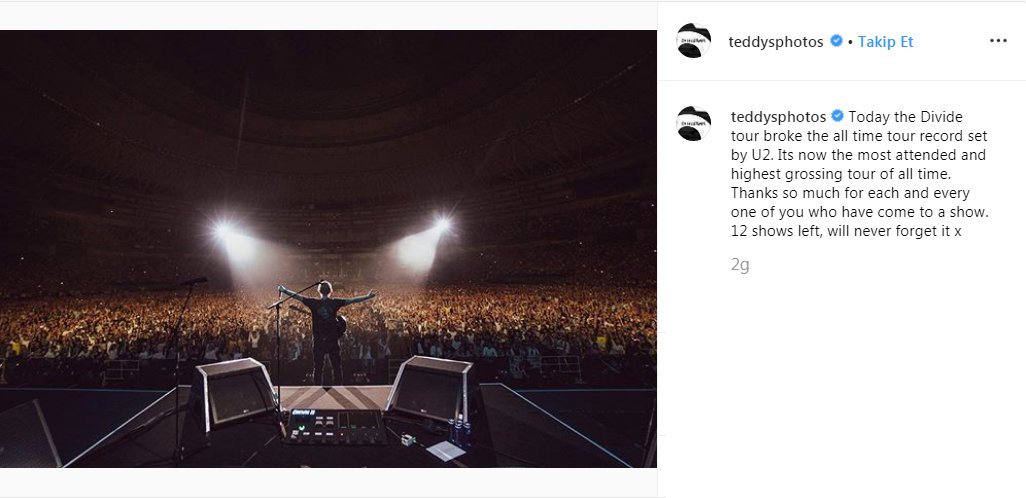Open teddysphotos profile from caption username
1026x498 pixels.
click(778, 117)
